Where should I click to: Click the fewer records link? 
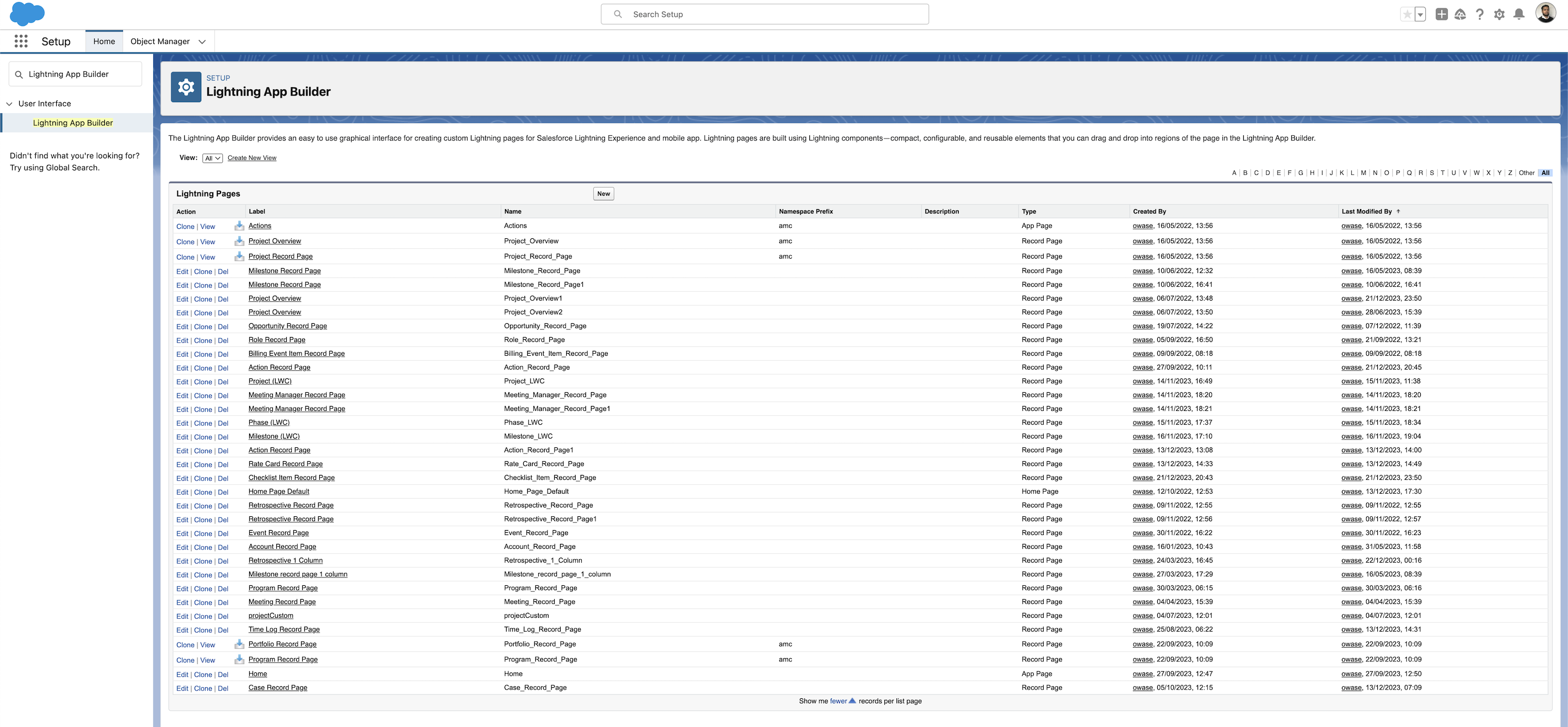(837, 701)
